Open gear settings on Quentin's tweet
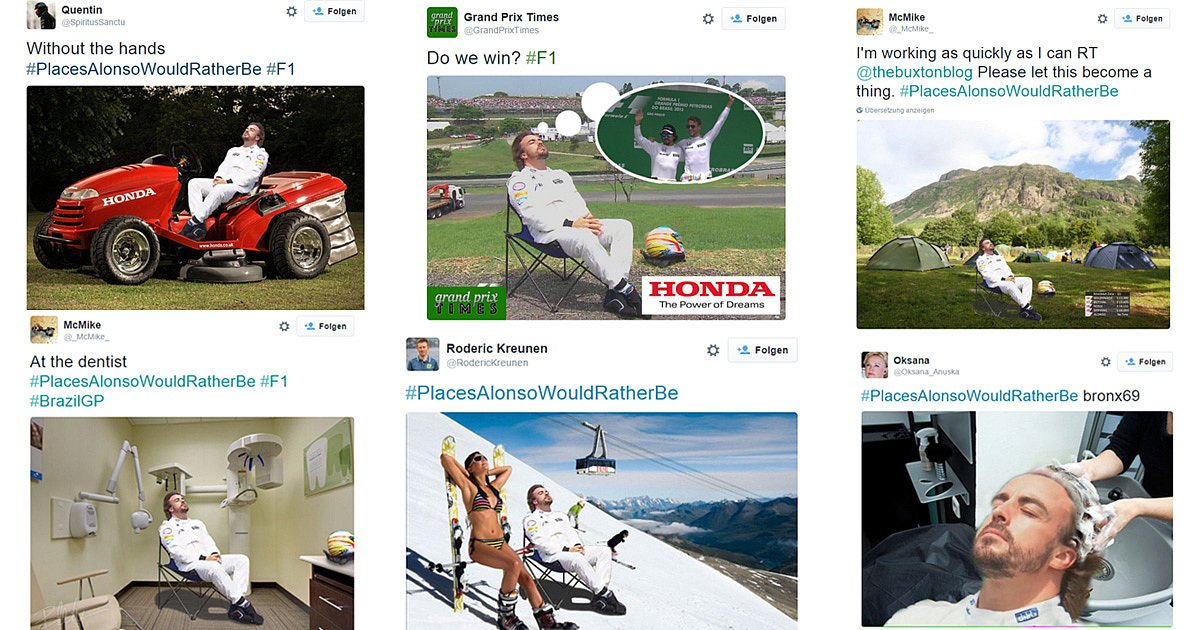 (x=291, y=11)
